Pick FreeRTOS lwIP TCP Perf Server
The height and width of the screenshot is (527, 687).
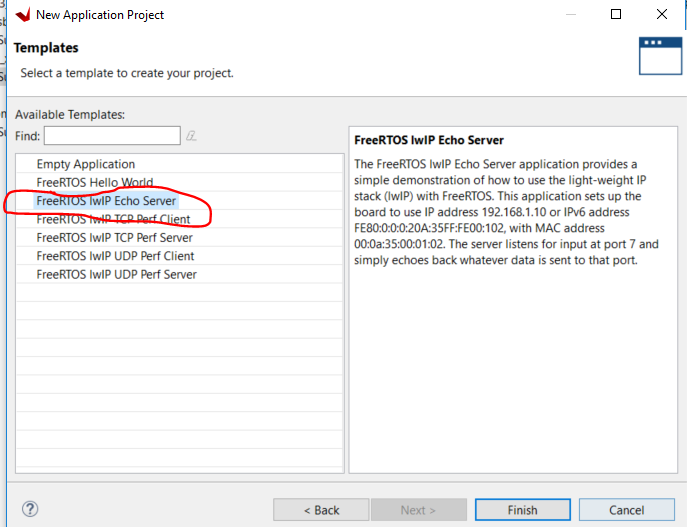coord(114,238)
